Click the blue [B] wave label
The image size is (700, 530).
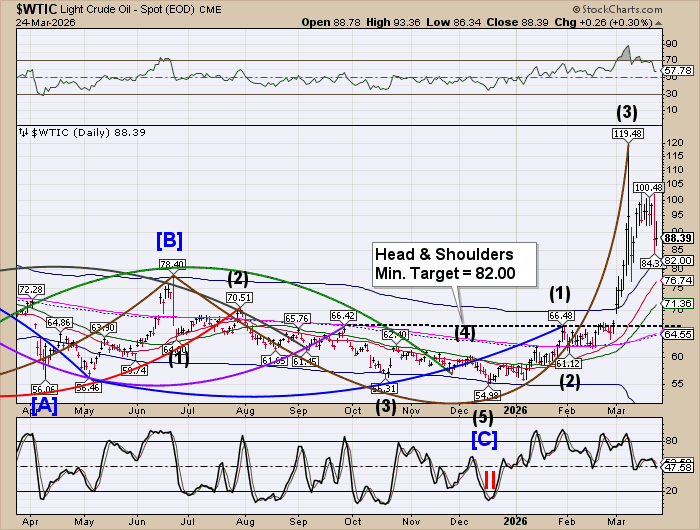(x=168, y=240)
